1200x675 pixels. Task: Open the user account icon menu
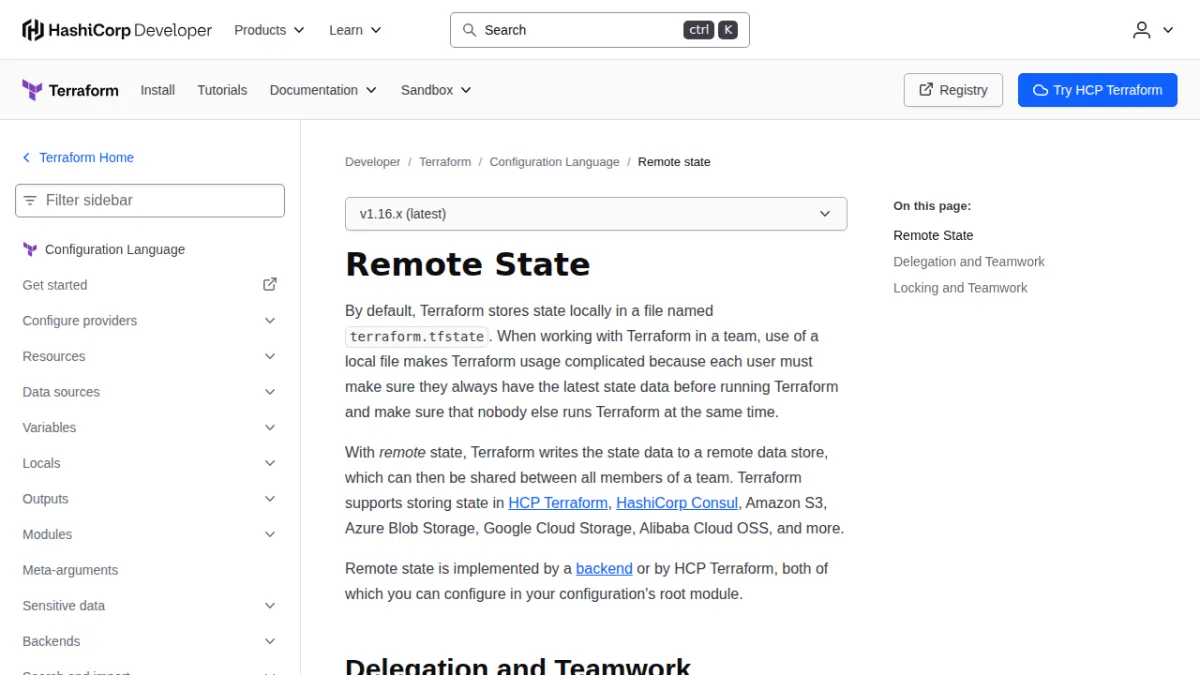[1153, 30]
